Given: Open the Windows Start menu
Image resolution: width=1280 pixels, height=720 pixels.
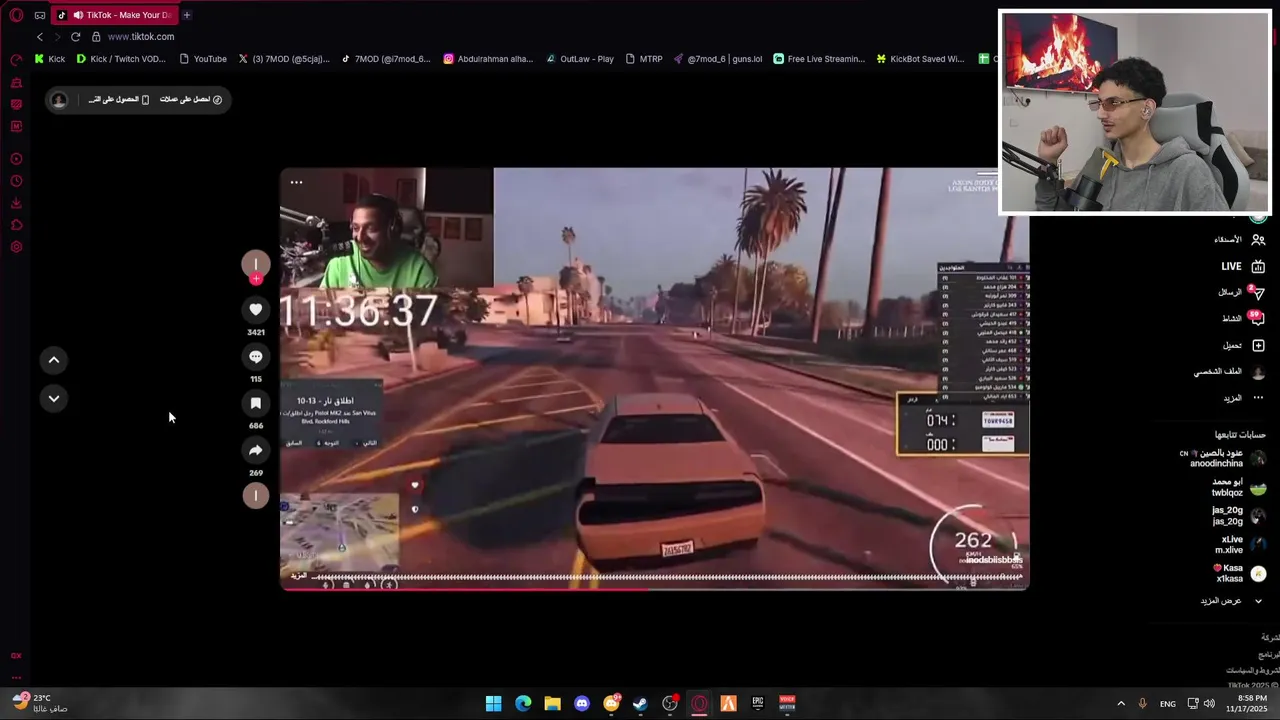Looking at the screenshot, I should (x=494, y=704).
